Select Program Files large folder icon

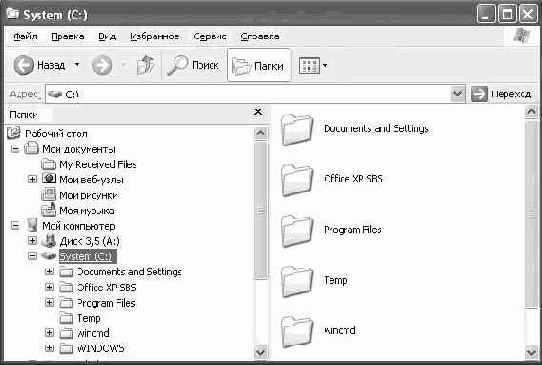click(x=297, y=231)
